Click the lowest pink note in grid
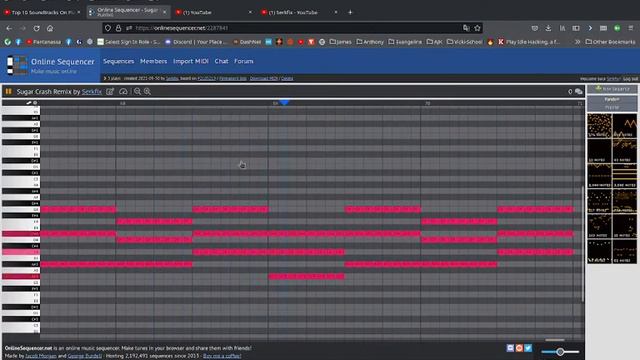 [x=307, y=276]
